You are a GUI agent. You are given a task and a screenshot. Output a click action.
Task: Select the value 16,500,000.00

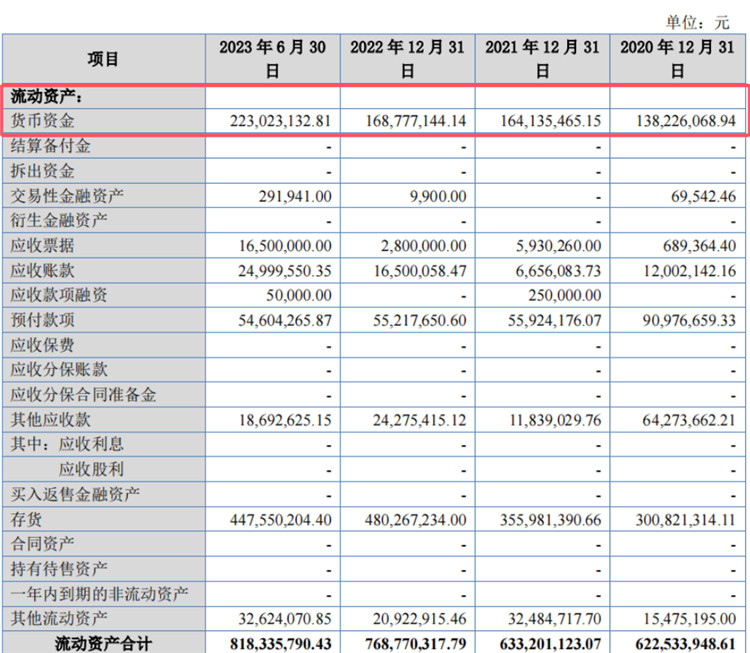pyautogui.click(x=285, y=246)
